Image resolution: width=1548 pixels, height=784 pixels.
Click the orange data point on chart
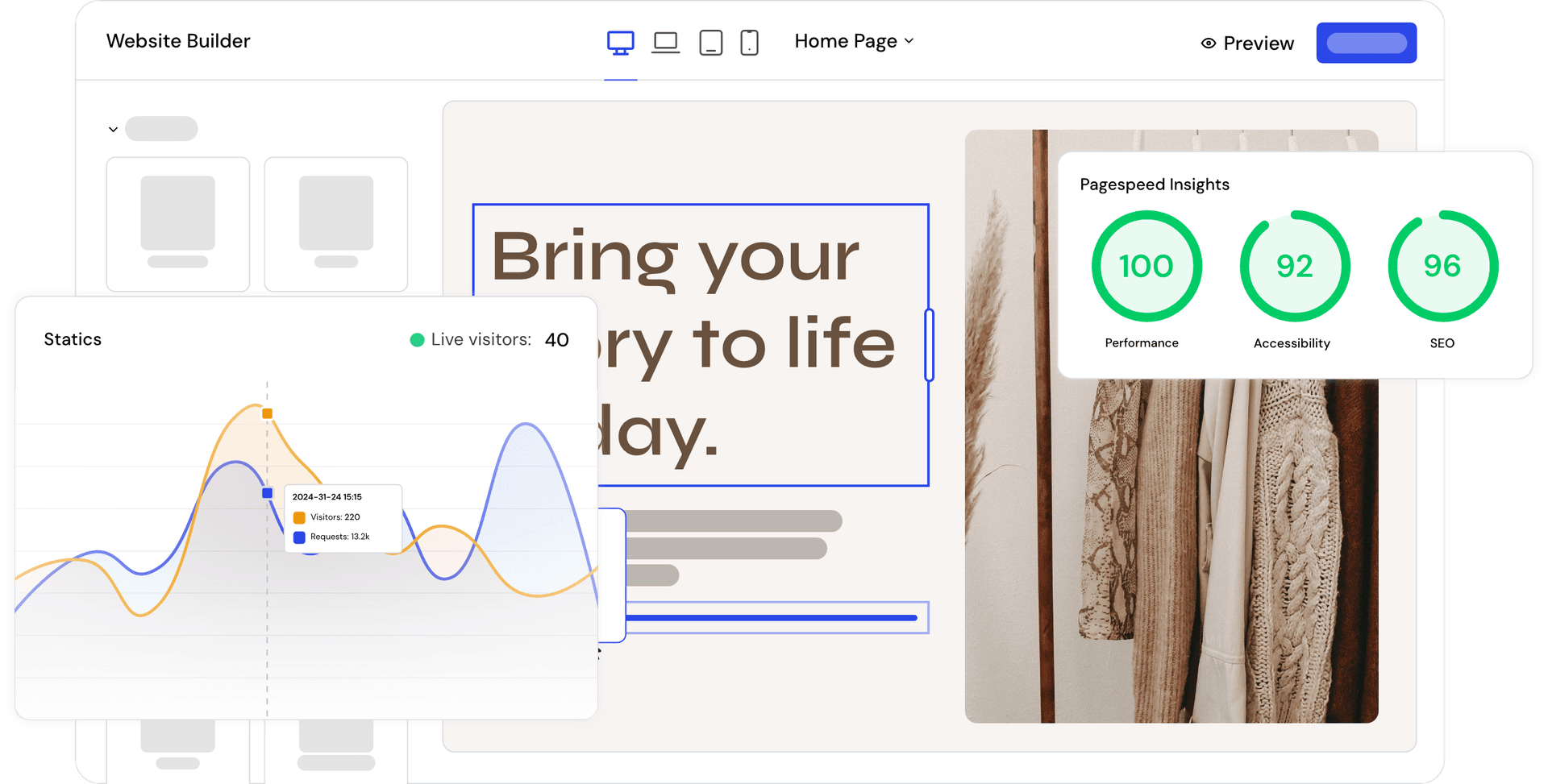click(268, 413)
